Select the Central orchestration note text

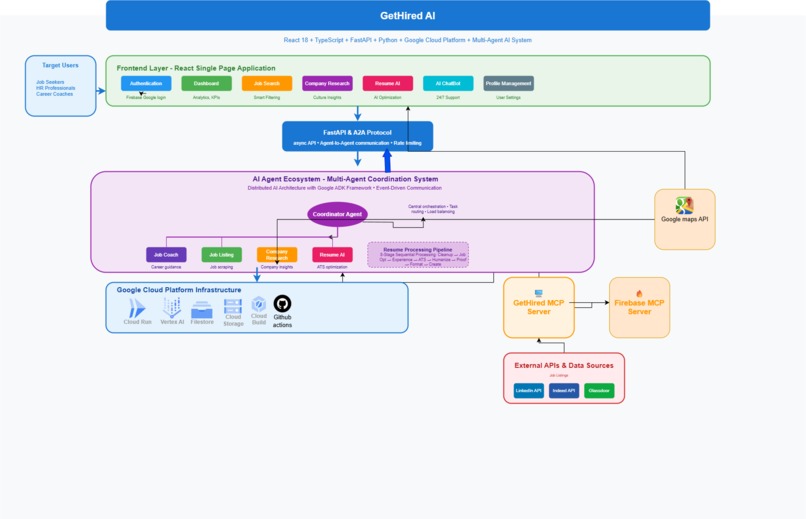tap(433, 209)
